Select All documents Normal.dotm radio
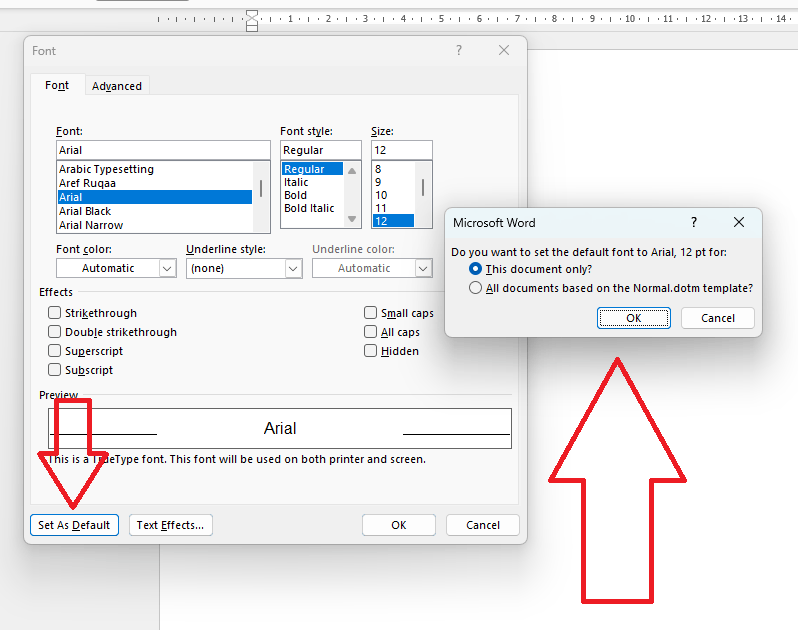 point(475,288)
